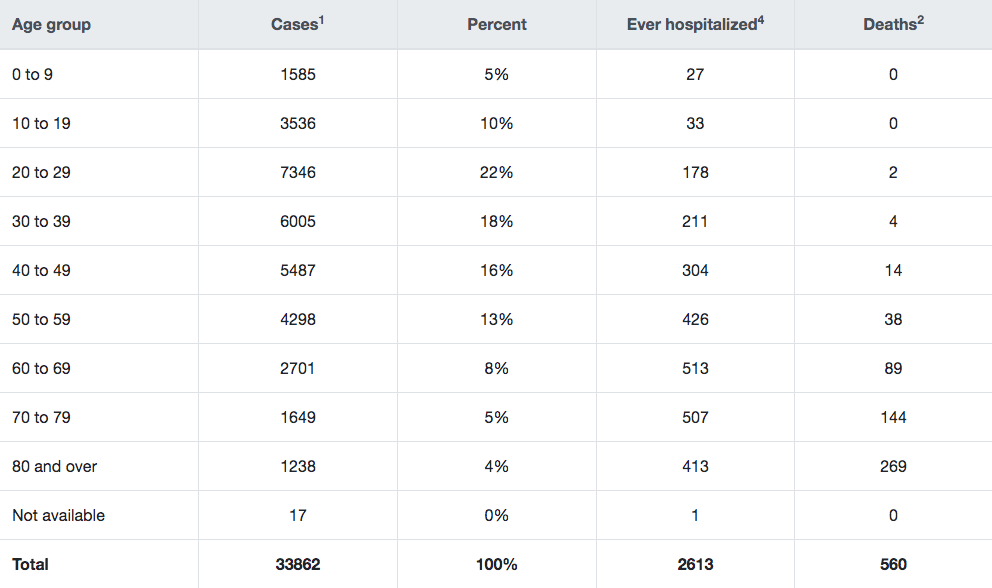Click hospitalized value 507 in 70 to 79 row
The height and width of the screenshot is (588, 992).
695,417
